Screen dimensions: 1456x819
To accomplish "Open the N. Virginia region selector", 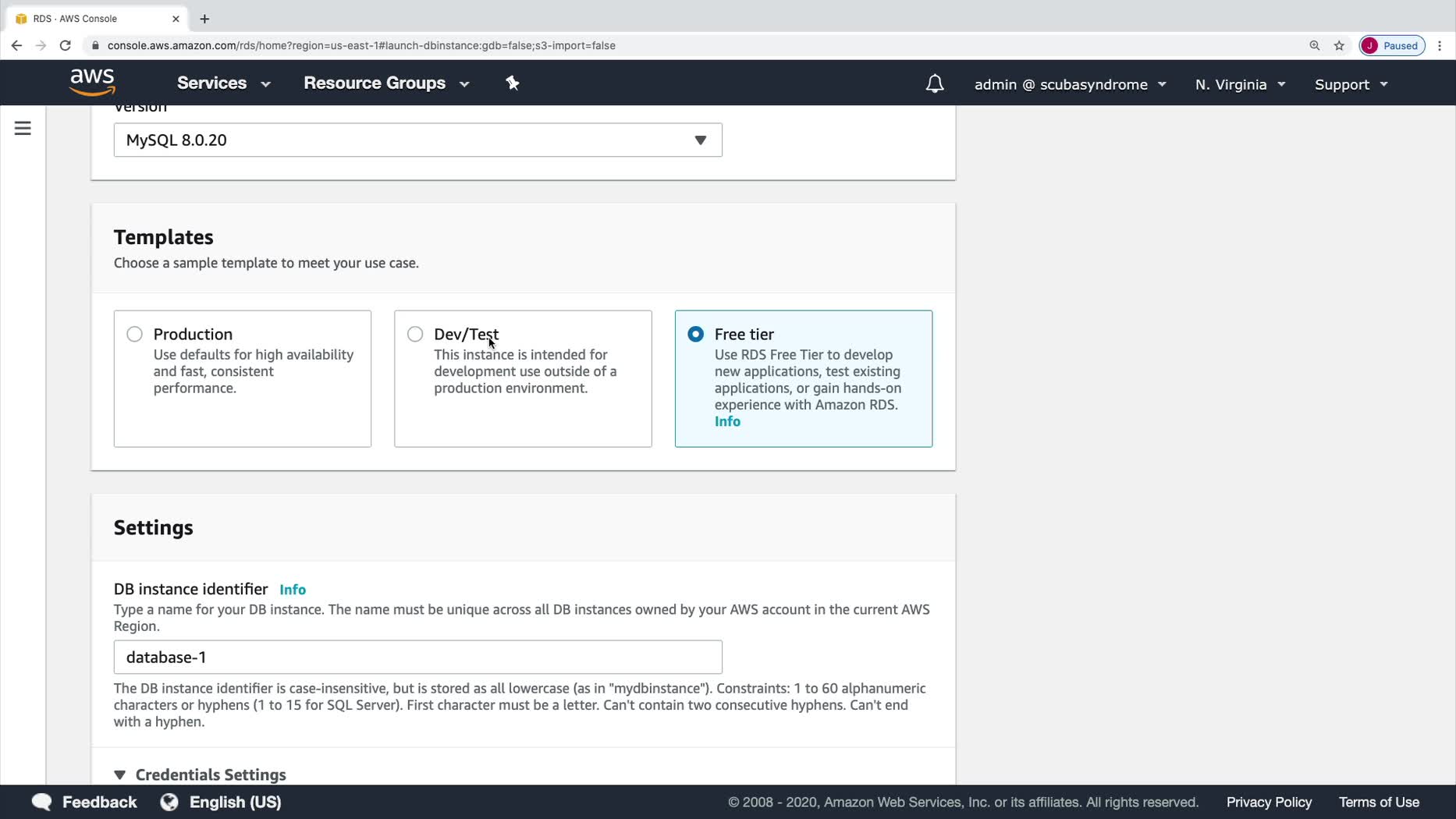I will point(1241,84).
